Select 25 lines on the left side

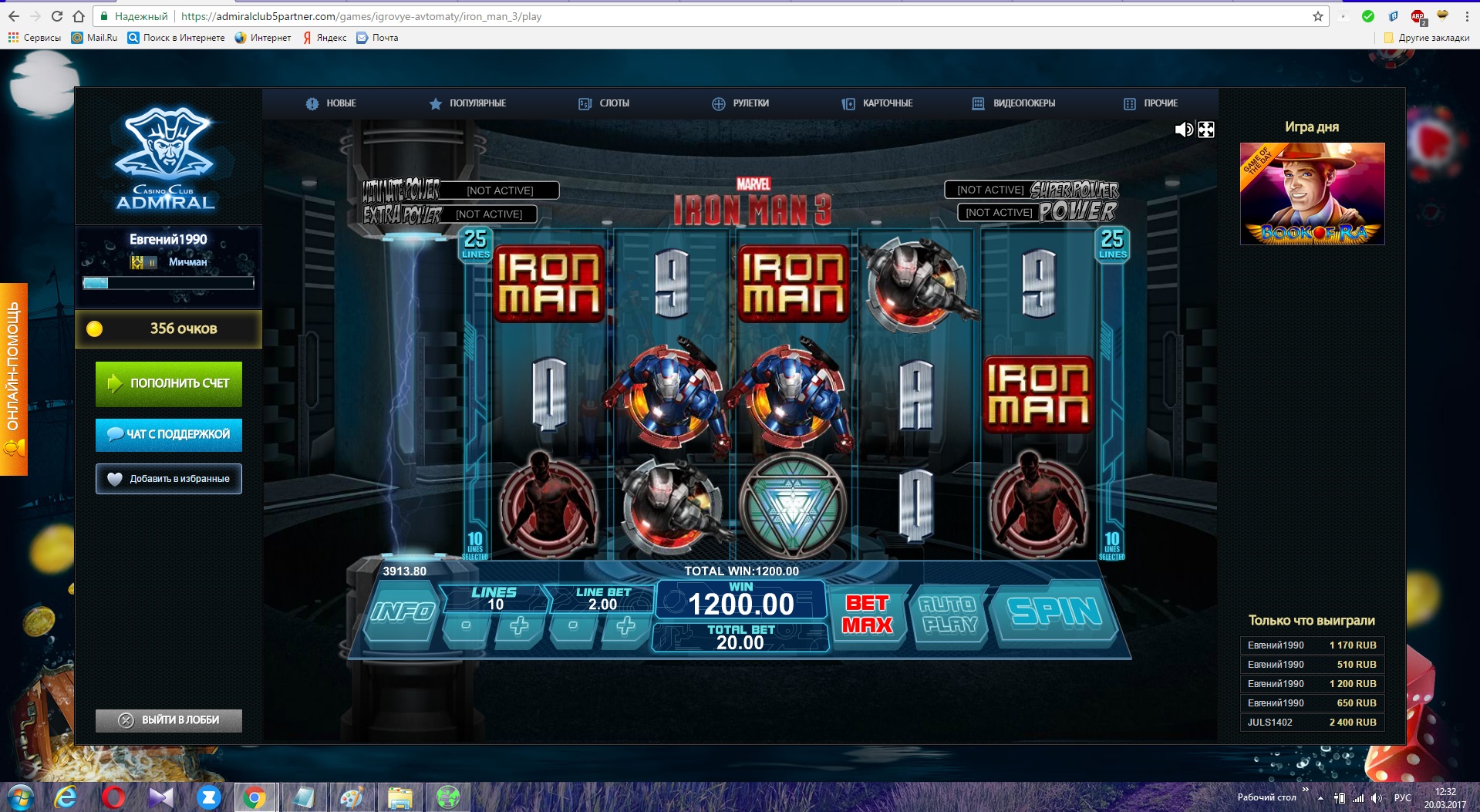pos(475,244)
